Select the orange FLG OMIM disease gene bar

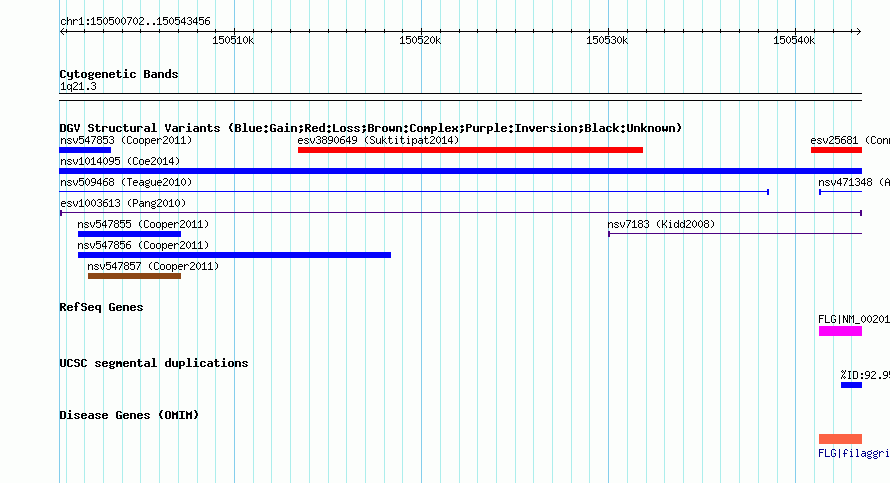click(841, 439)
